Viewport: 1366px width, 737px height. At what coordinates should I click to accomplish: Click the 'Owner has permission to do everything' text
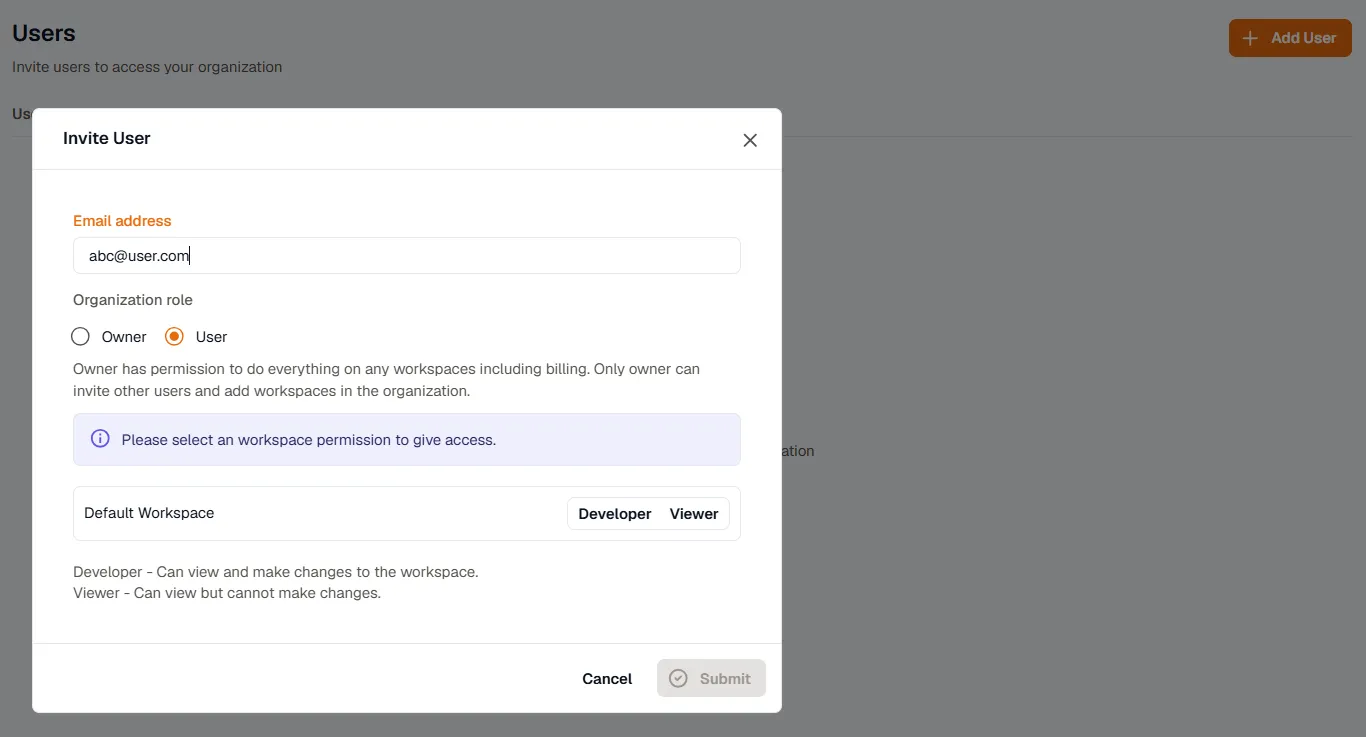pyautogui.click(x=387, y=380)
